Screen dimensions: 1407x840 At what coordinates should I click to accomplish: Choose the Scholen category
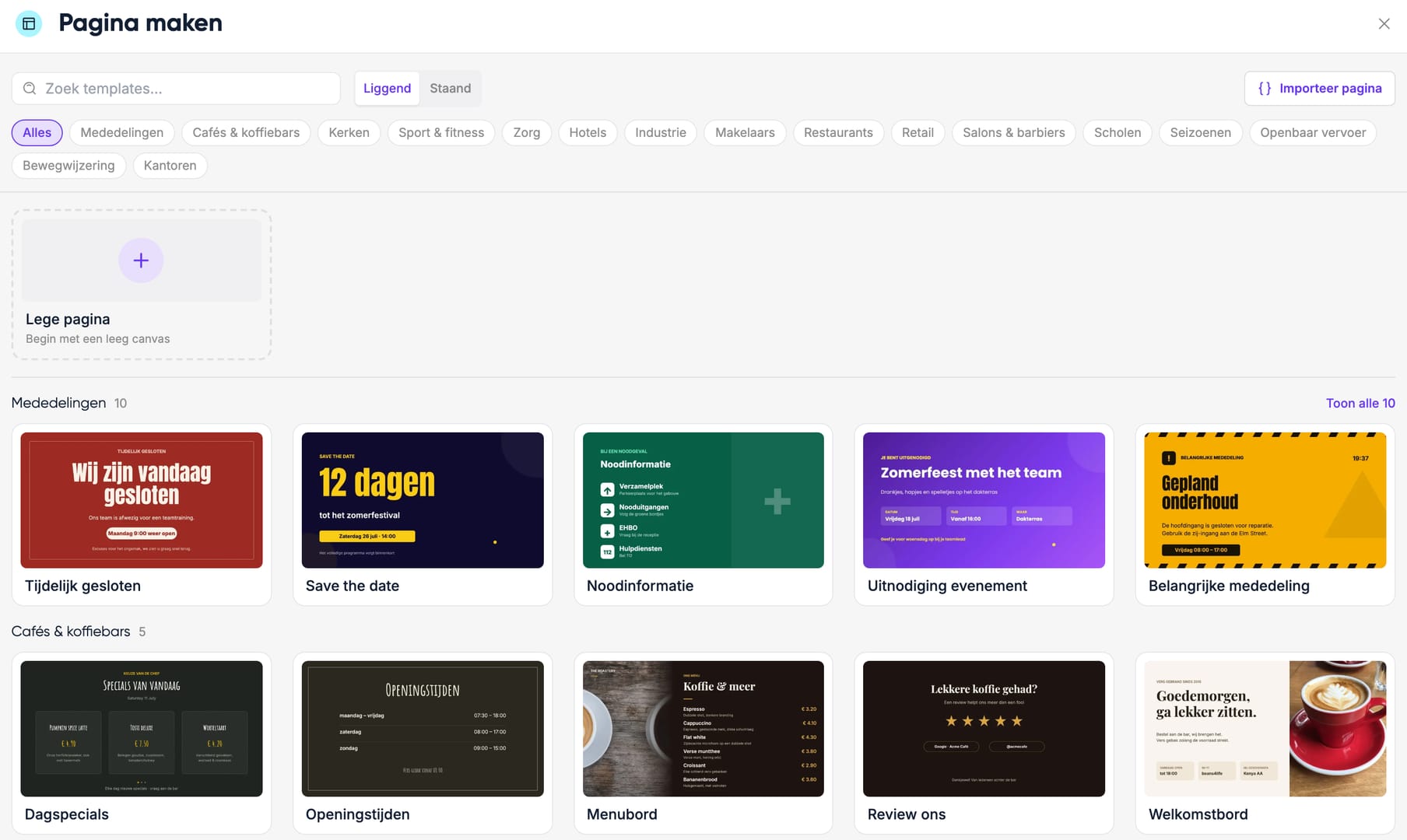(x=1118, y=133)
